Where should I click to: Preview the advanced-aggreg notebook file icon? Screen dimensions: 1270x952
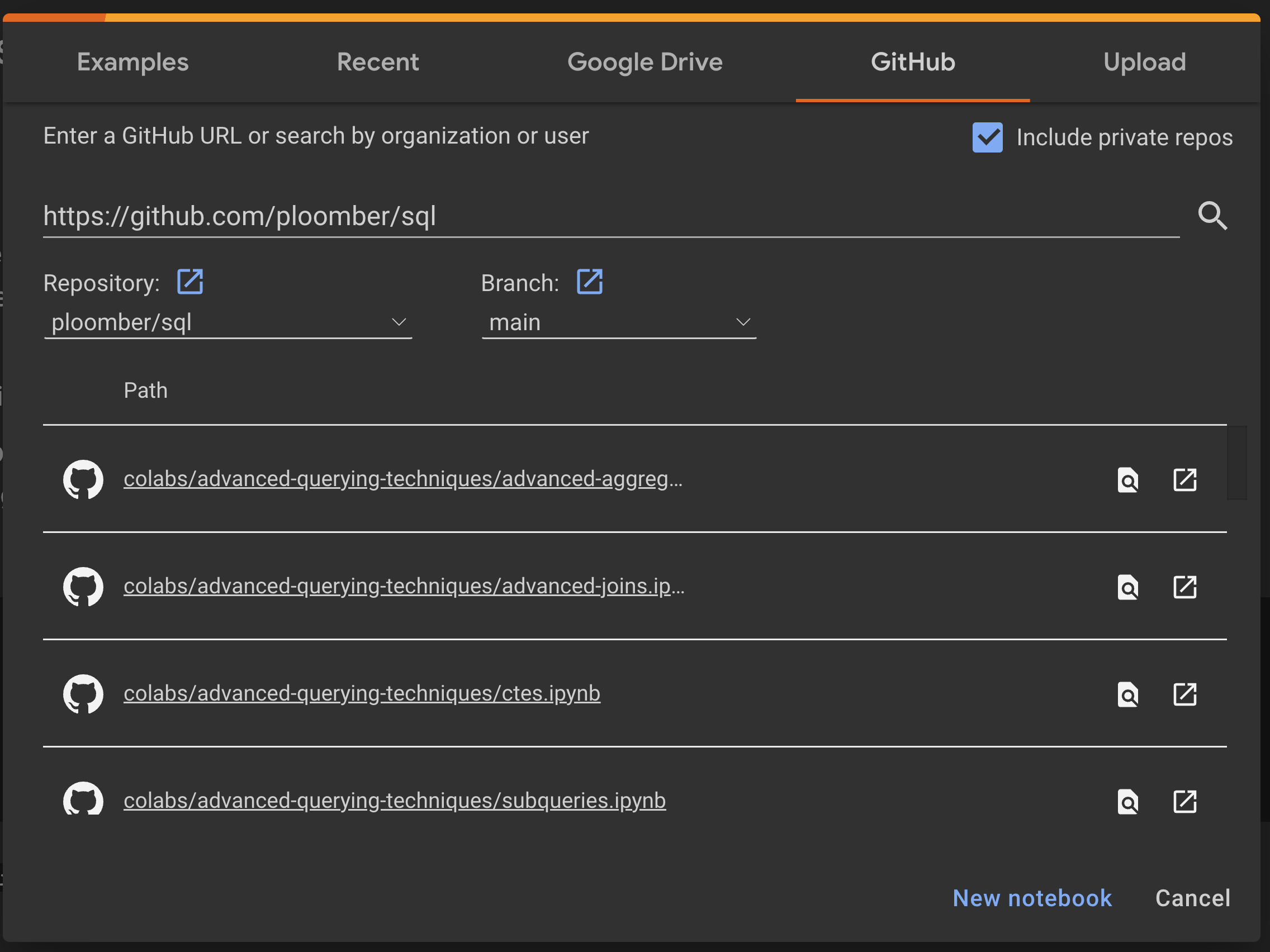(x=1127, y=480)
